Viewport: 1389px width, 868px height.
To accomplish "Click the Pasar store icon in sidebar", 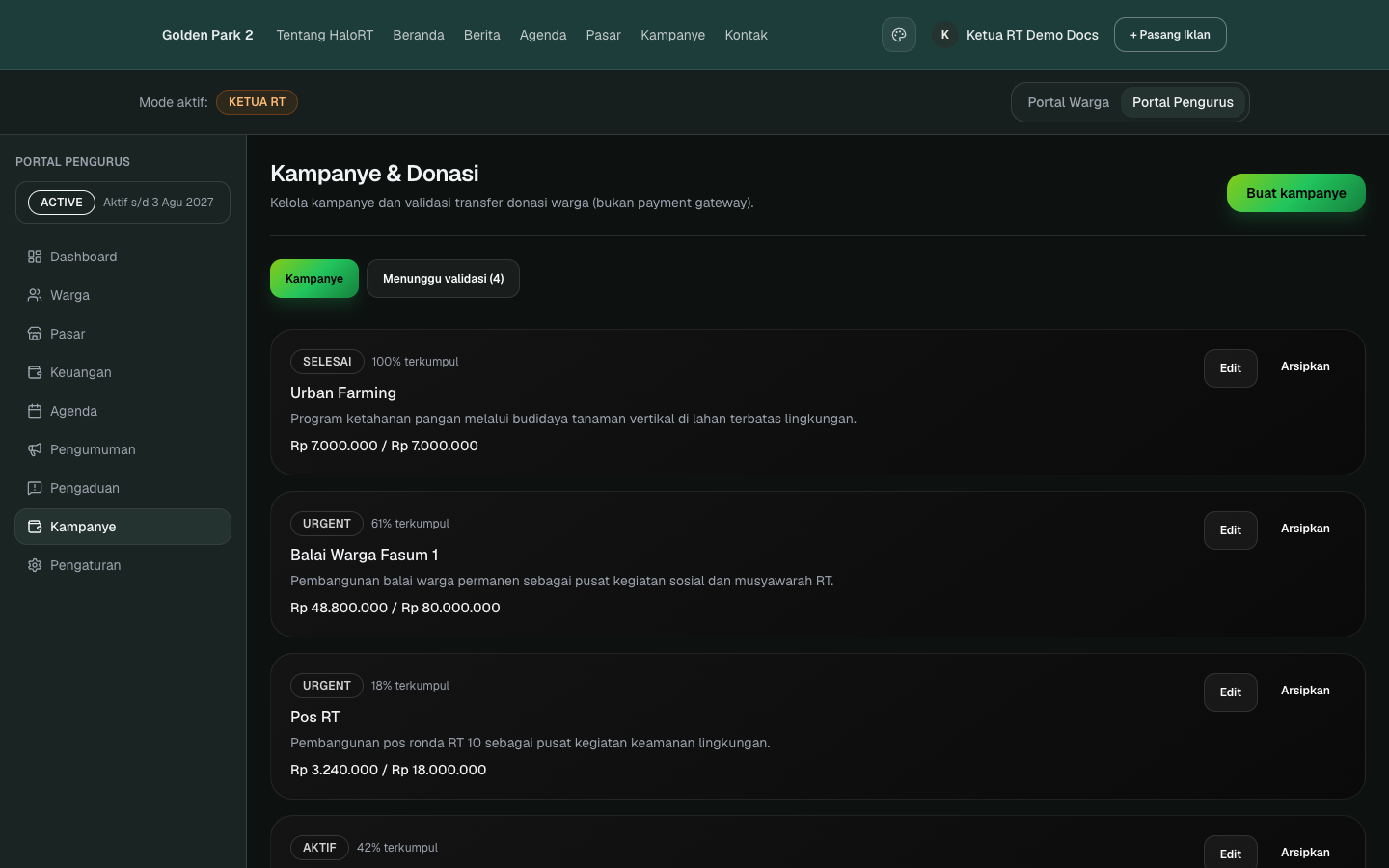I will [x=35, y=334].
